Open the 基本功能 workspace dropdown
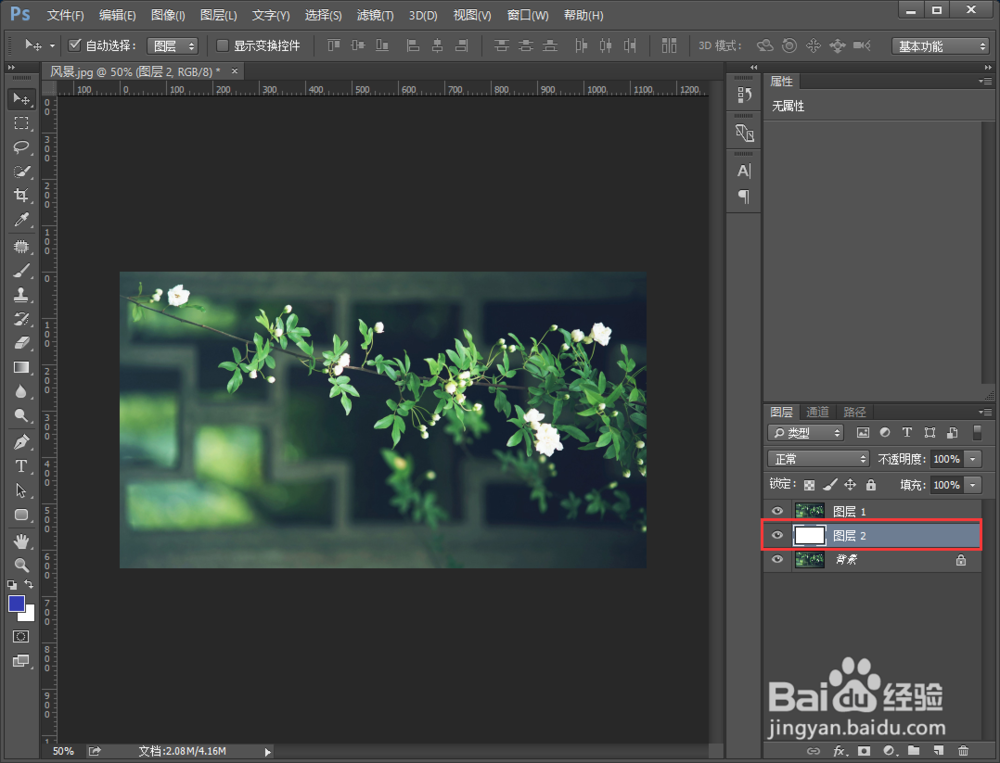 [x=940, y=46]
